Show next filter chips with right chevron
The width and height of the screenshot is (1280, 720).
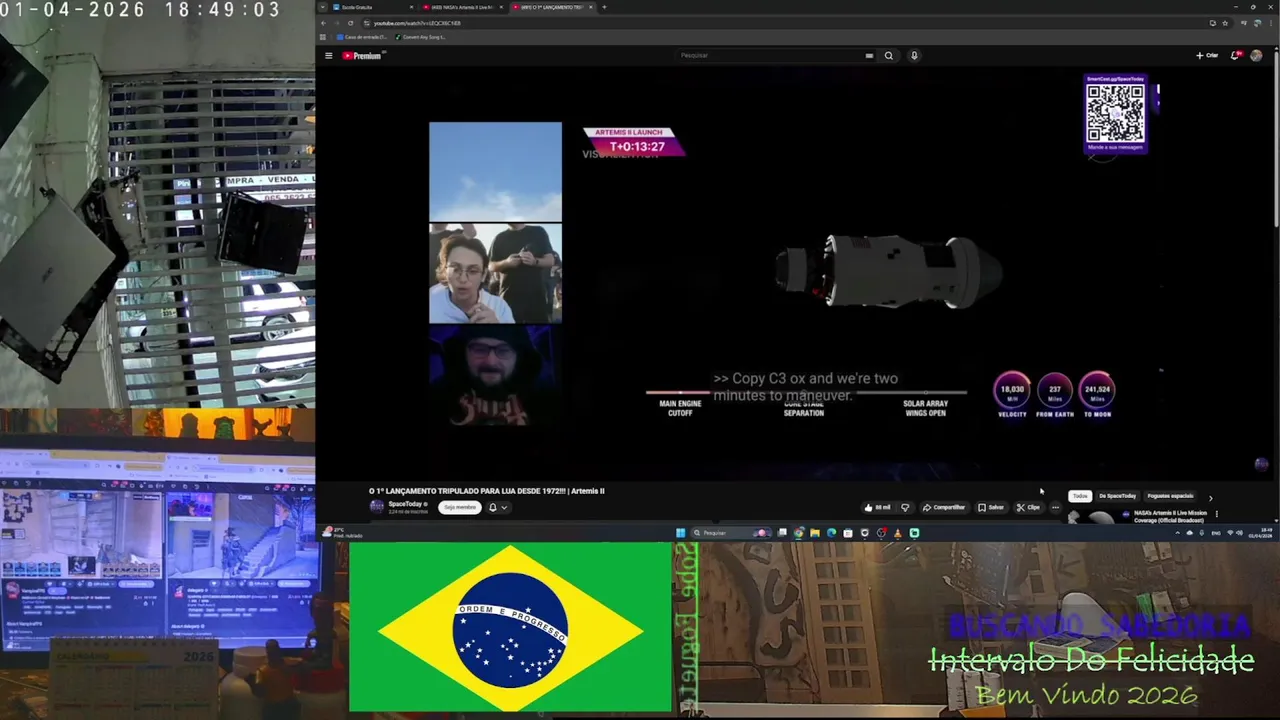1210,497
